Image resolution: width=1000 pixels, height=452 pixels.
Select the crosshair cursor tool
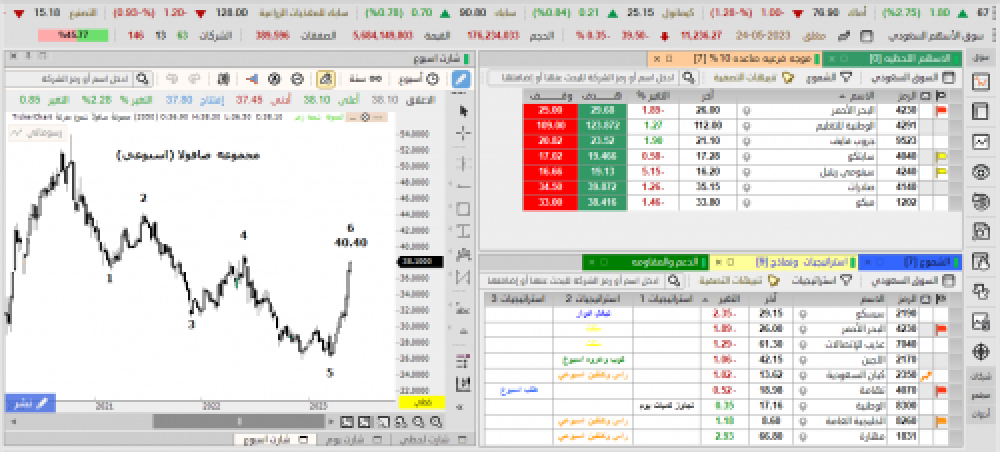(462, 133)
